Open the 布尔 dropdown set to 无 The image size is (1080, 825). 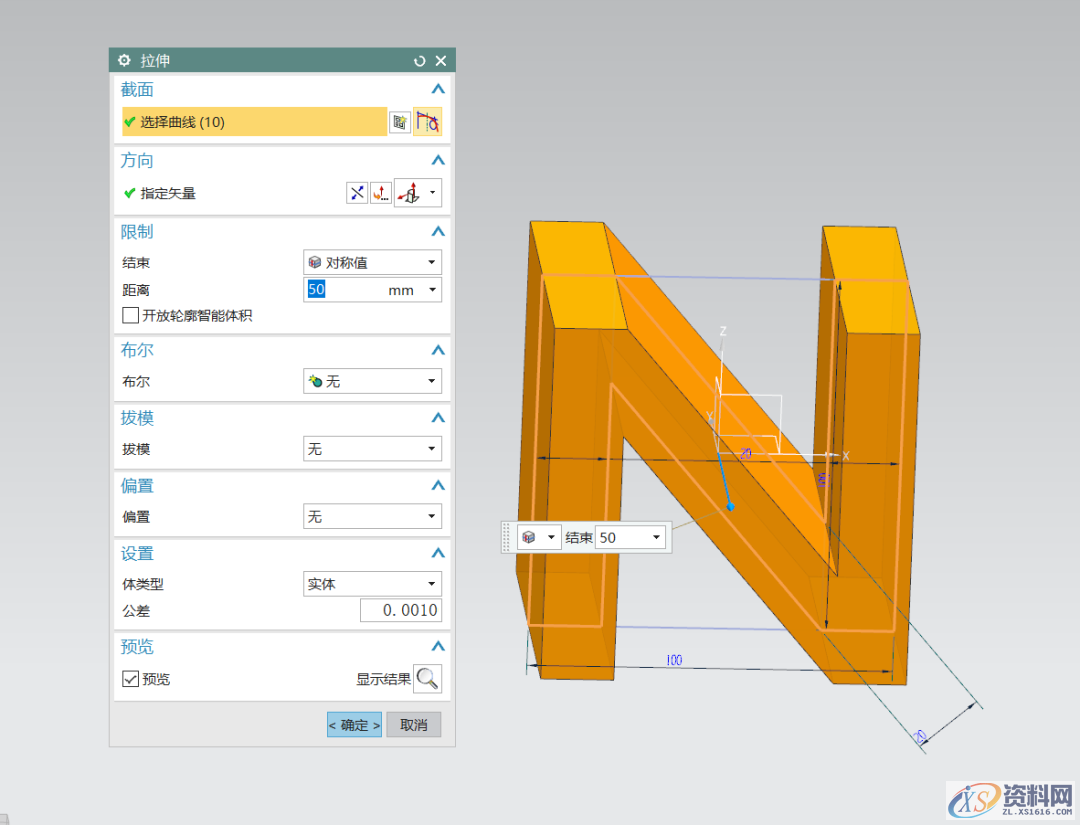(x=372, y=381)
